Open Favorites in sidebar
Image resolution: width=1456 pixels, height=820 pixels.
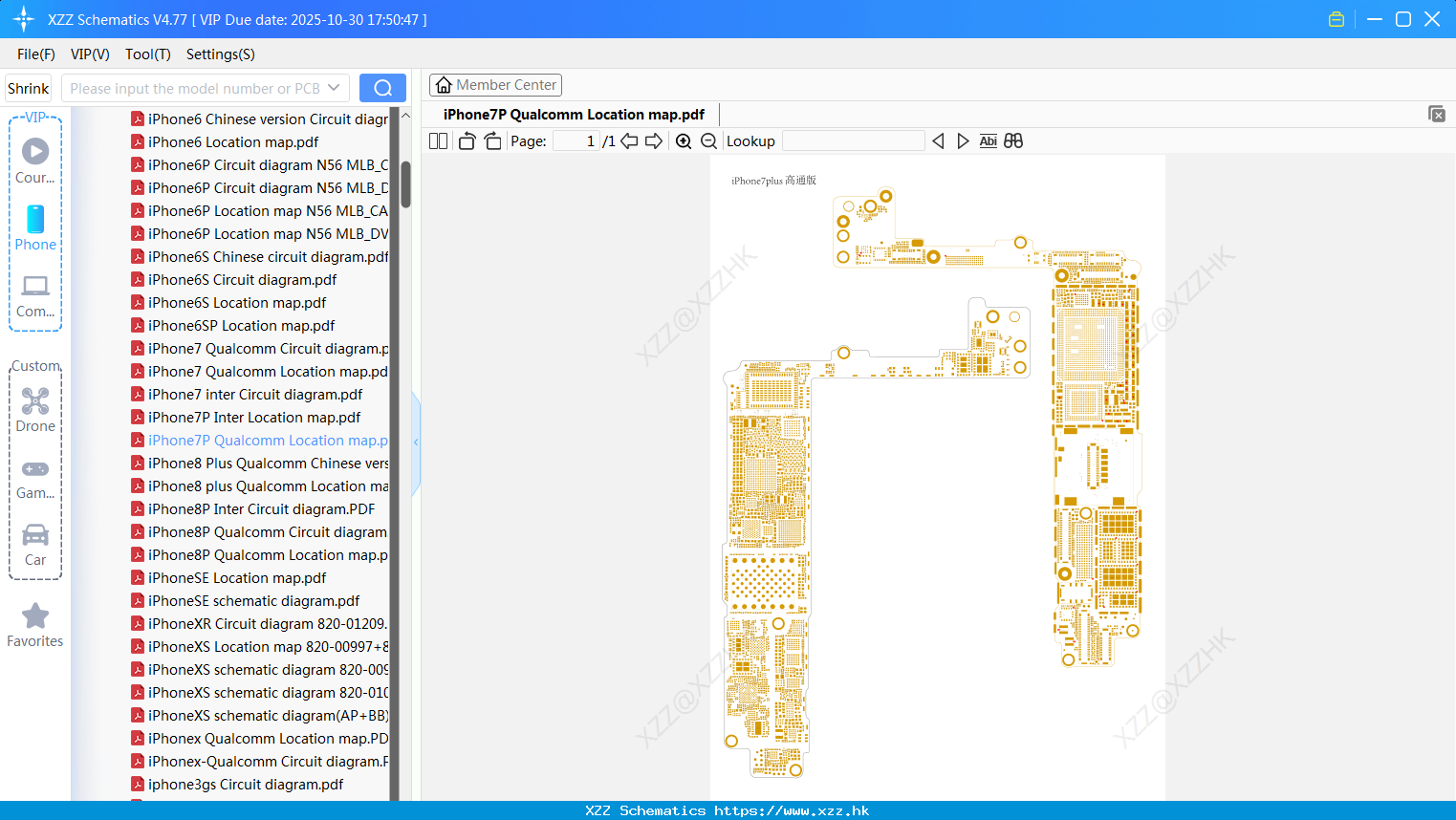pyautogui.click(x=35, y=626)
